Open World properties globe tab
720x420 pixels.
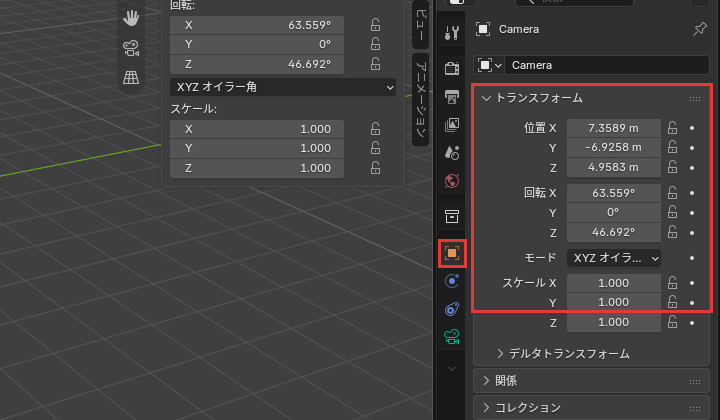click(x=452, y=181)
